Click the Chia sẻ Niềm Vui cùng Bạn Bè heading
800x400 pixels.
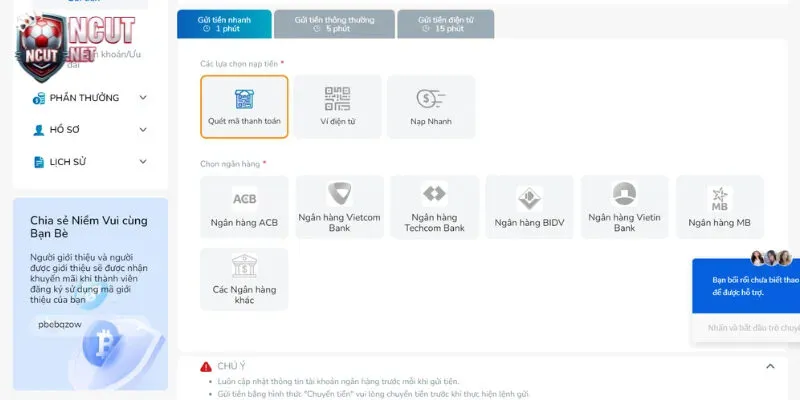pyautogui.click(x=89, y=227)
